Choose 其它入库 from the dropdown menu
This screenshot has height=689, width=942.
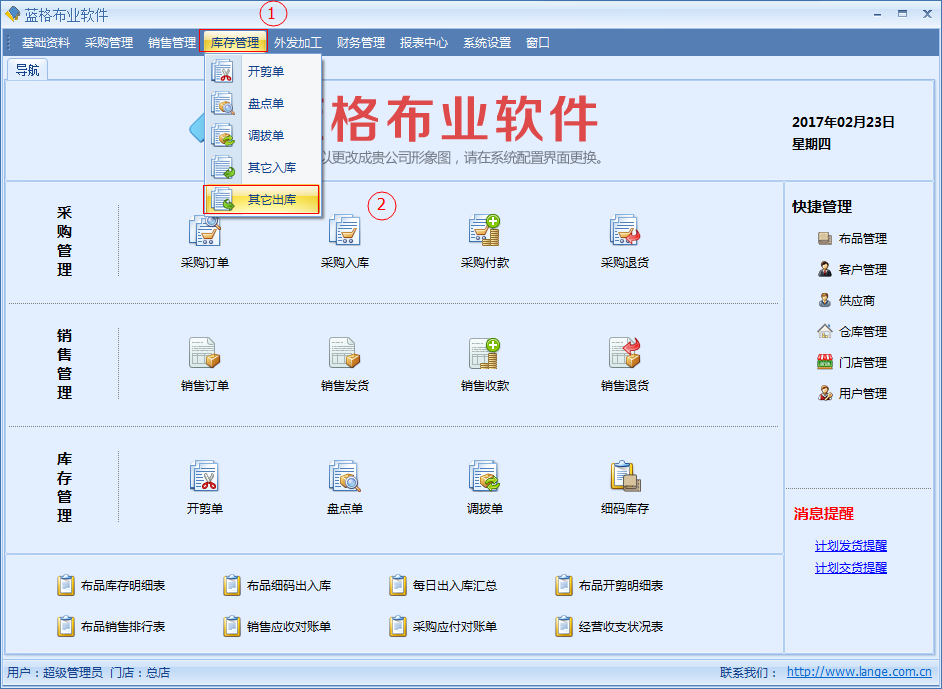tap(263, 168)
